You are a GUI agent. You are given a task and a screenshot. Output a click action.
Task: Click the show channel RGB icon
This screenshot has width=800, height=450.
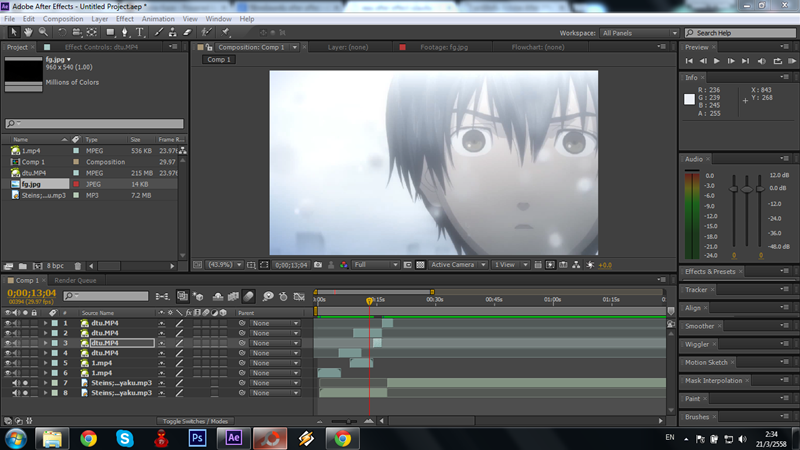tap(344, 265)
